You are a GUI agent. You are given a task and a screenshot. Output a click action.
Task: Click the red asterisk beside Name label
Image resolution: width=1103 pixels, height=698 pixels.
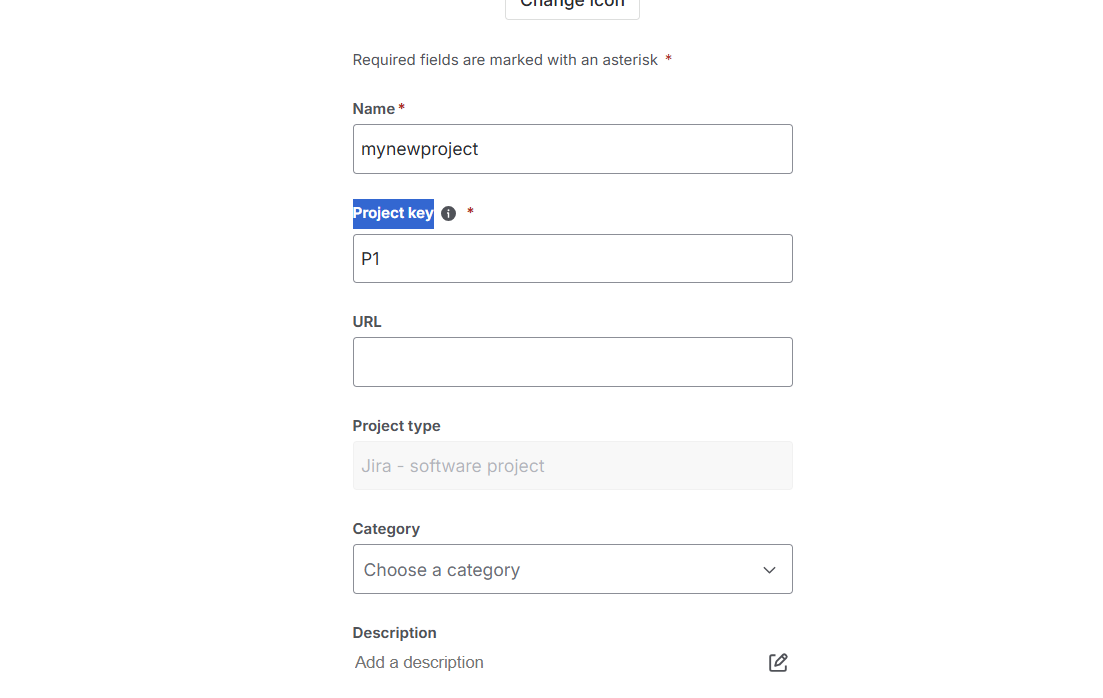tap(402, 107)
